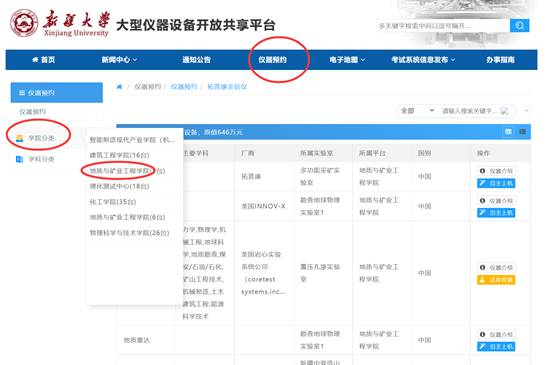Viewport: 554px width, 365px height.
Task: Open 学院分类 in the sidebar
Action: 41,138
